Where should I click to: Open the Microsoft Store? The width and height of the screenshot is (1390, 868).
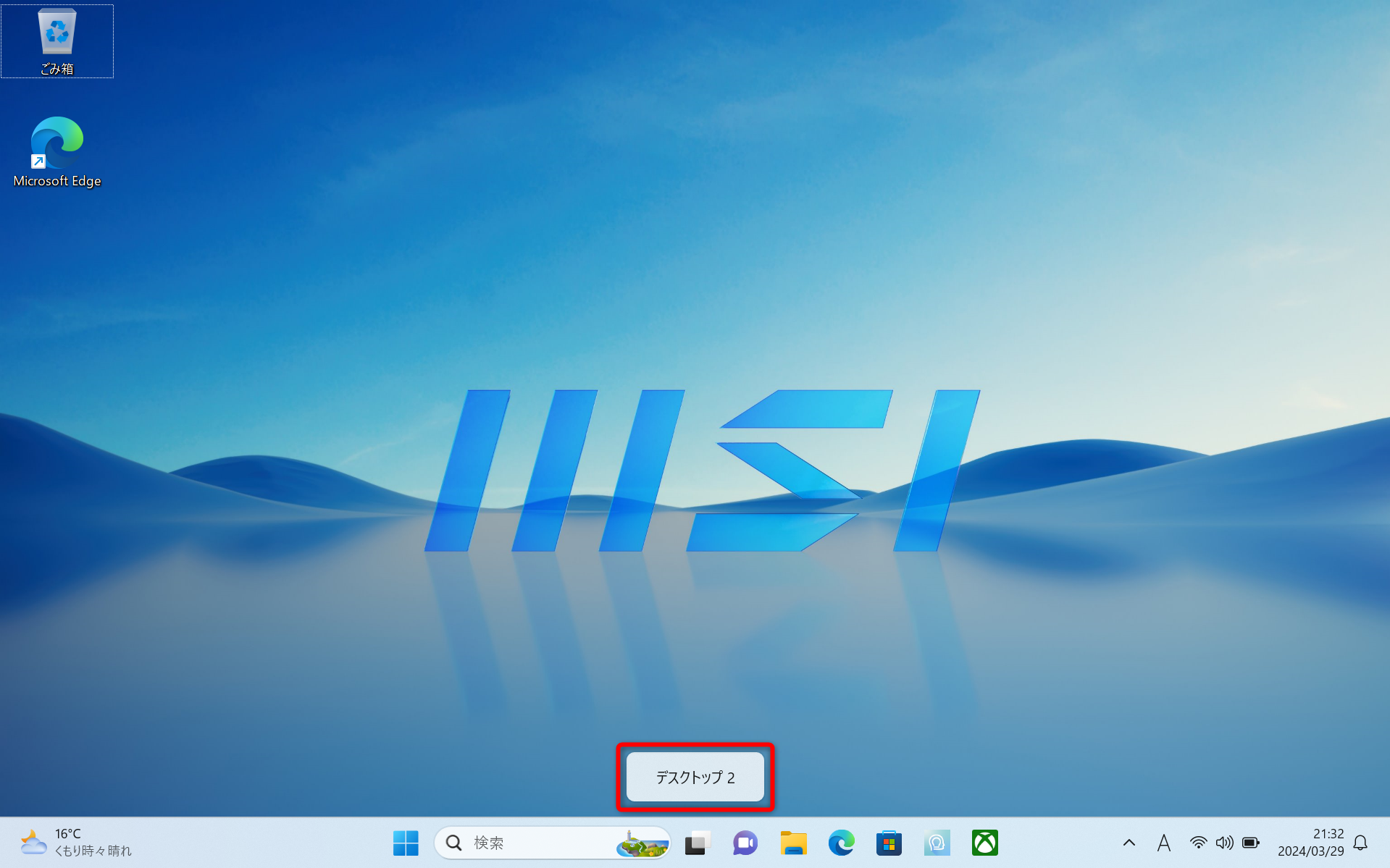click(x=889, y=842)
